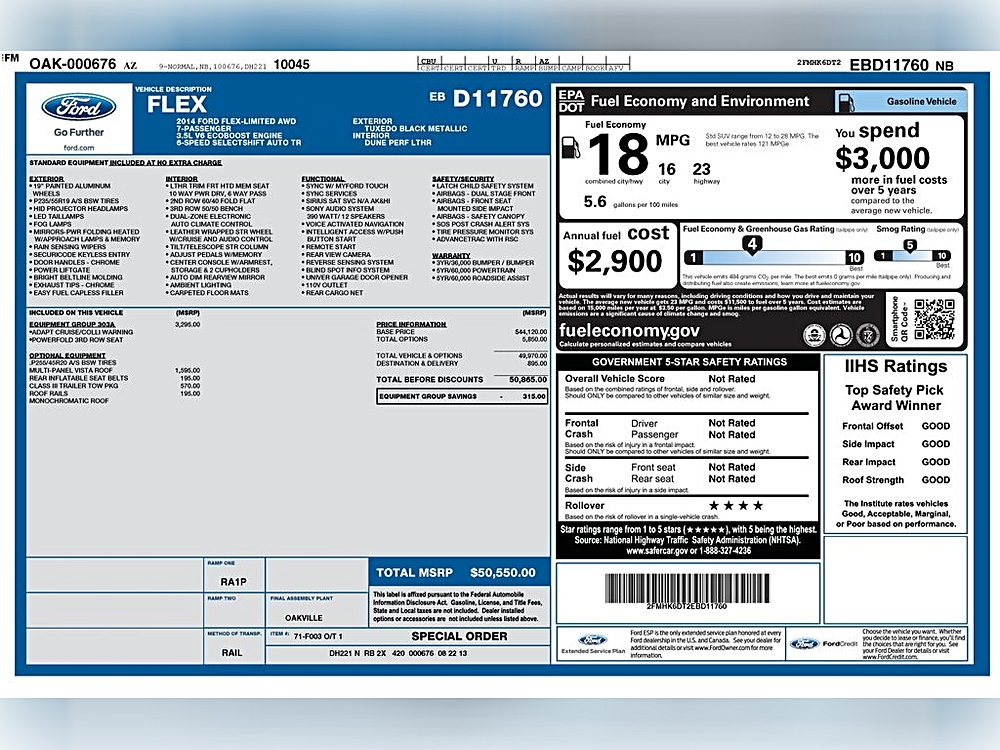
Task: Click the EPA DOT badge
Action: (571, 101)
